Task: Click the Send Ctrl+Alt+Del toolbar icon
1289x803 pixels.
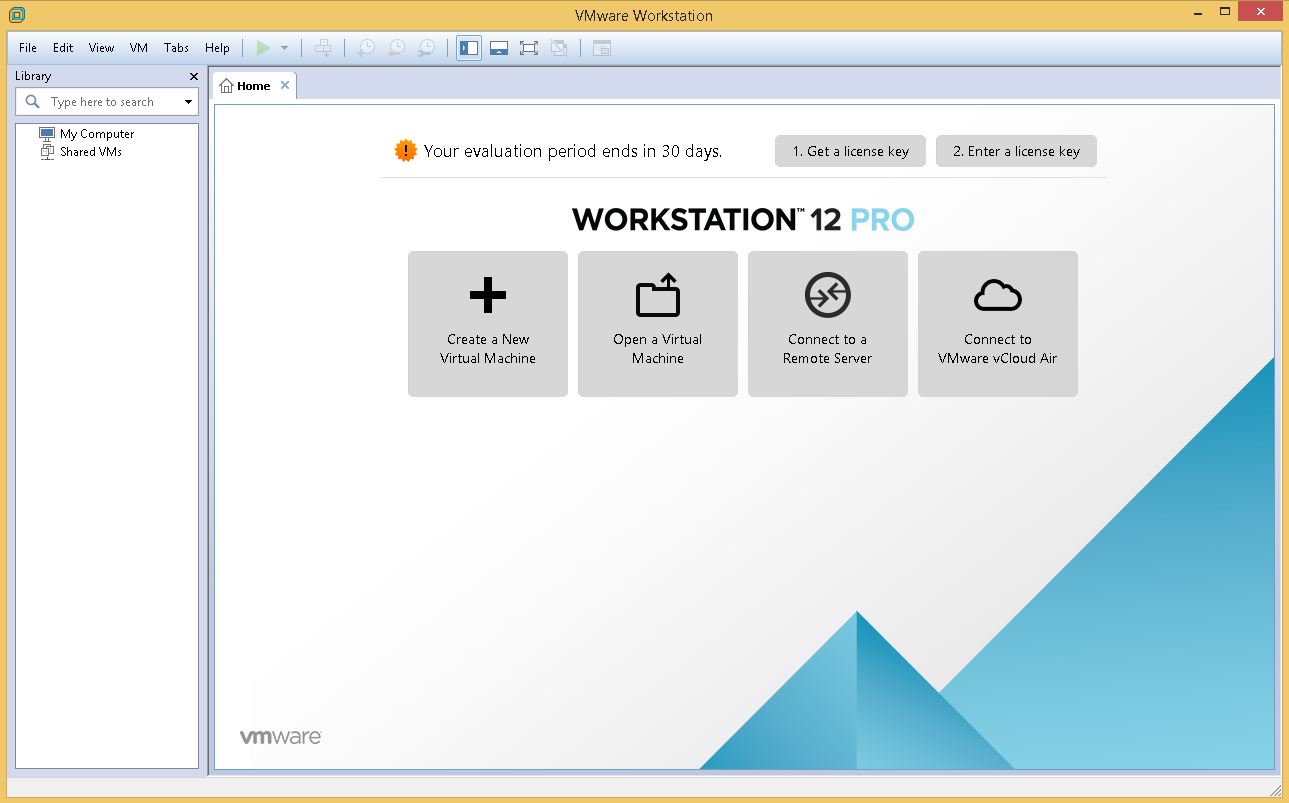Action: [322, 48]
